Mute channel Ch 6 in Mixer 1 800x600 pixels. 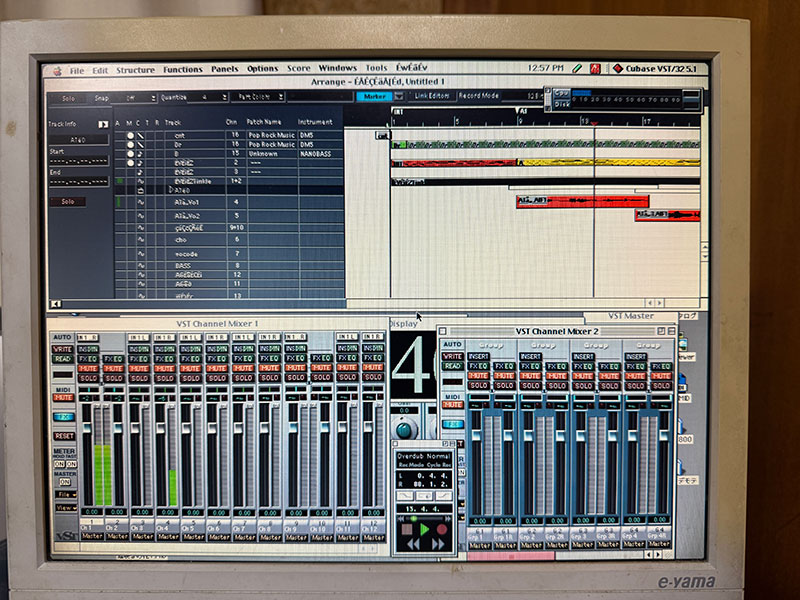(x=217, y=368)
